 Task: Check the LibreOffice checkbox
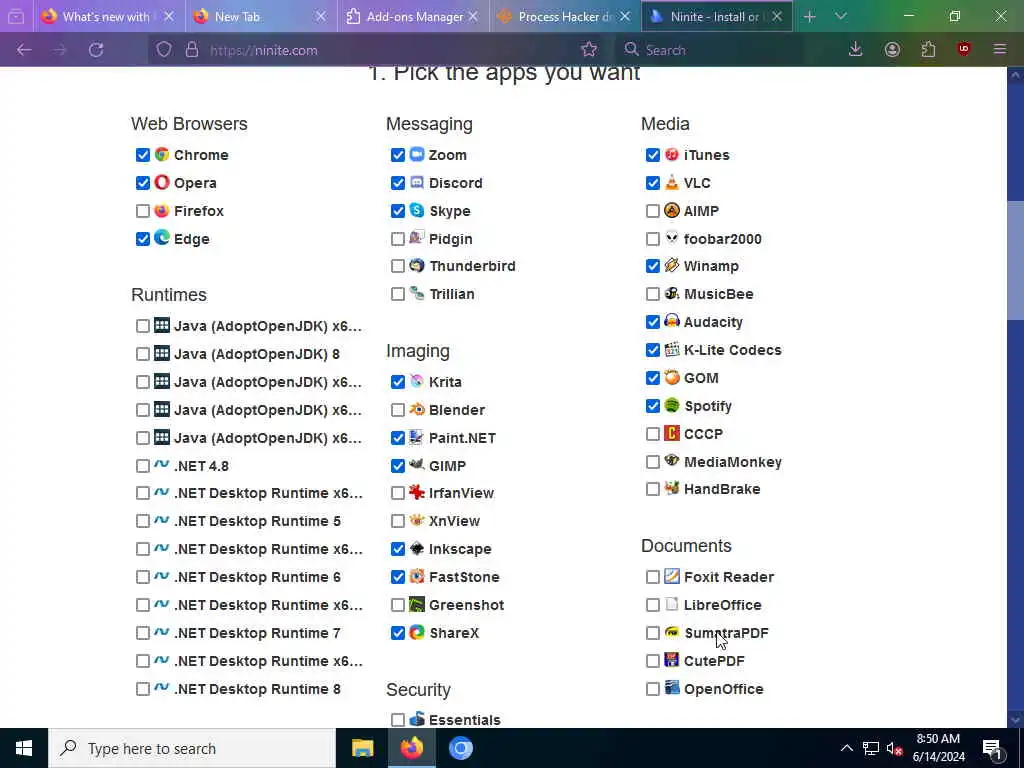652,605
